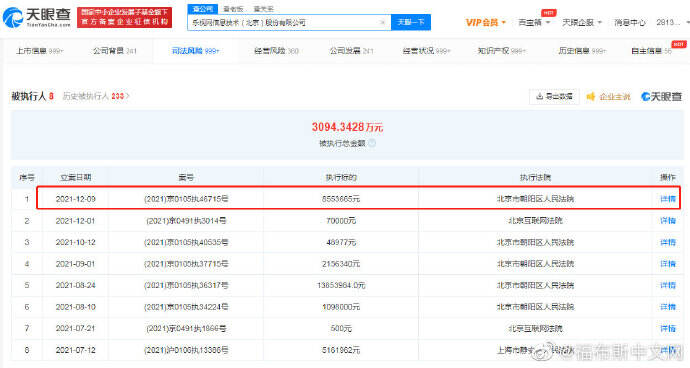Clear the search box with the × icon

pos(382,22)
